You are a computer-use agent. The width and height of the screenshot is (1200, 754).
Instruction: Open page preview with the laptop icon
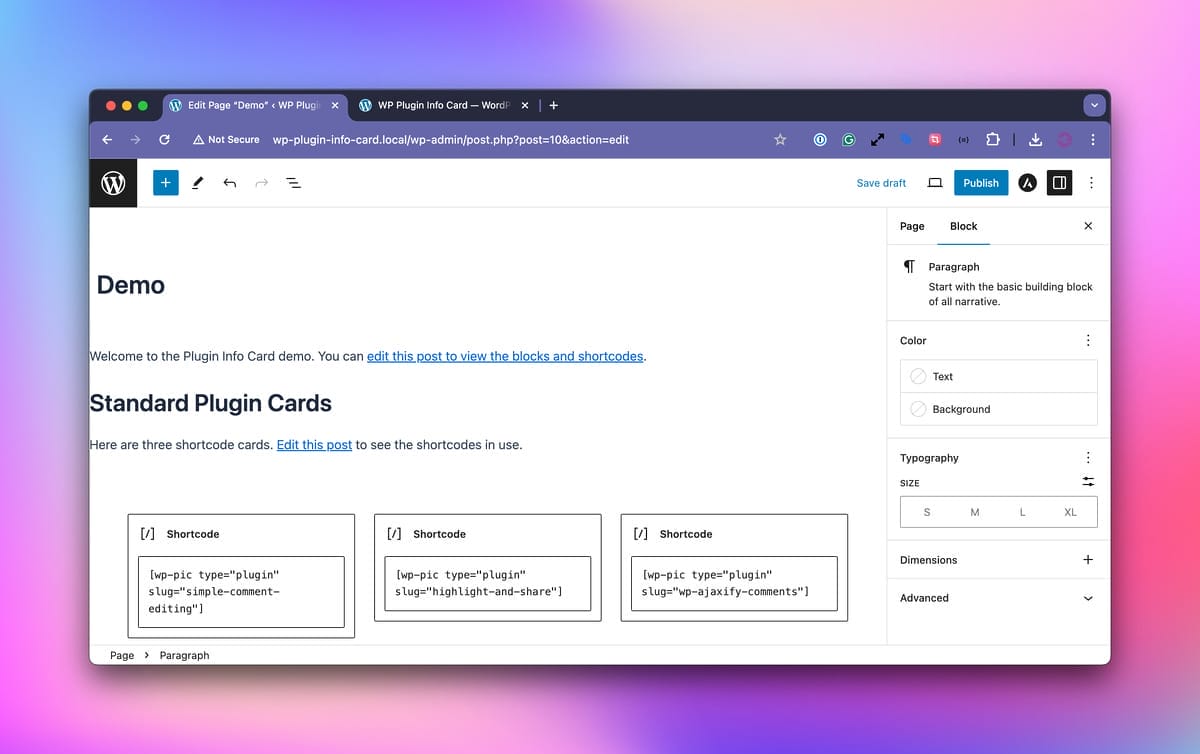point(935,183)
